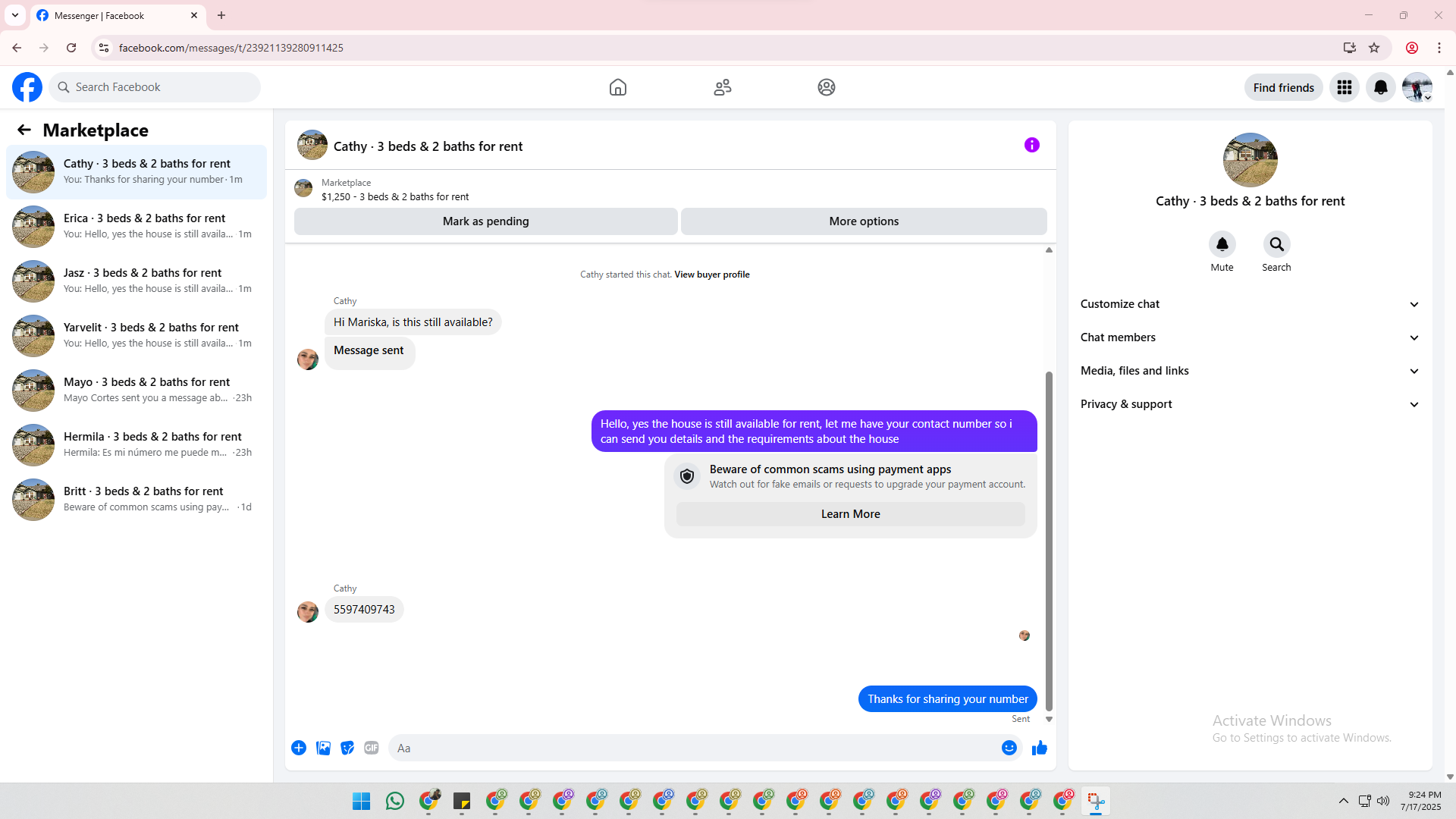
Task: Open the Facebook logo home link
Action: pos(27,87)
